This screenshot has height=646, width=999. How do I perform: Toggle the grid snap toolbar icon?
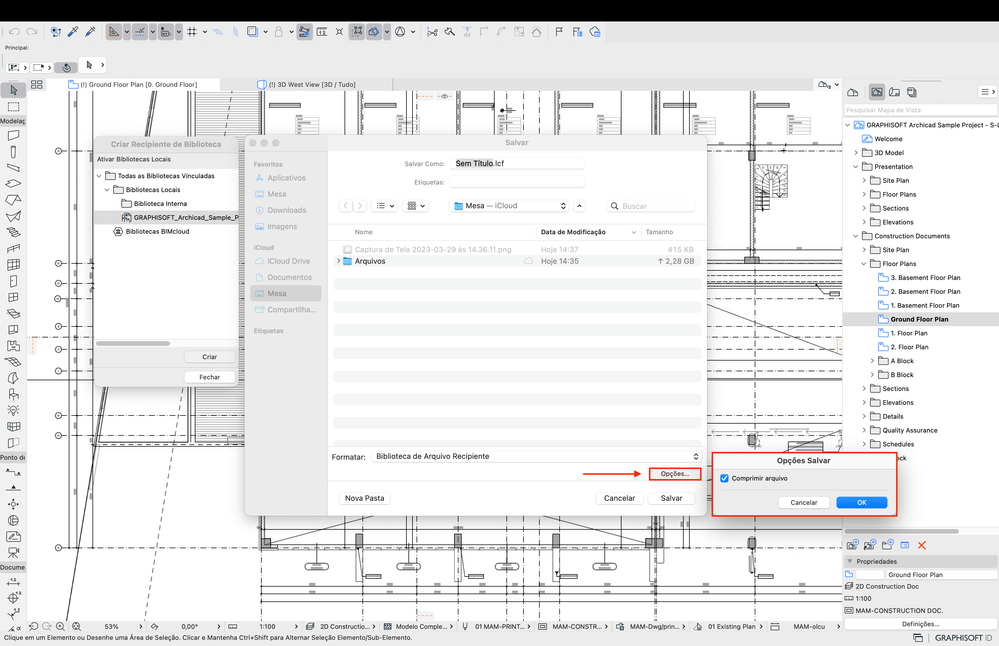[192, 31]
